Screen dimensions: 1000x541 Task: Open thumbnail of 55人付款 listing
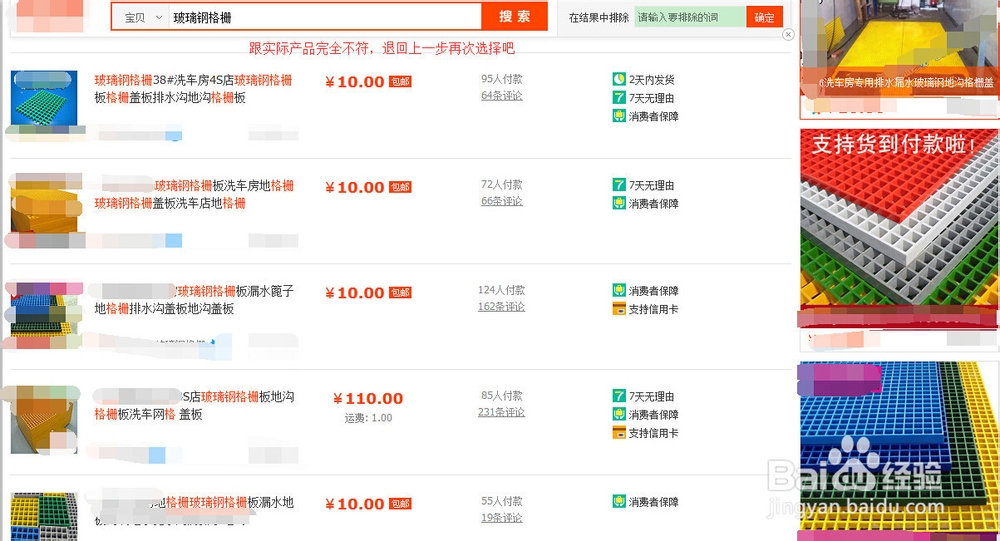(x=44, y=516)
